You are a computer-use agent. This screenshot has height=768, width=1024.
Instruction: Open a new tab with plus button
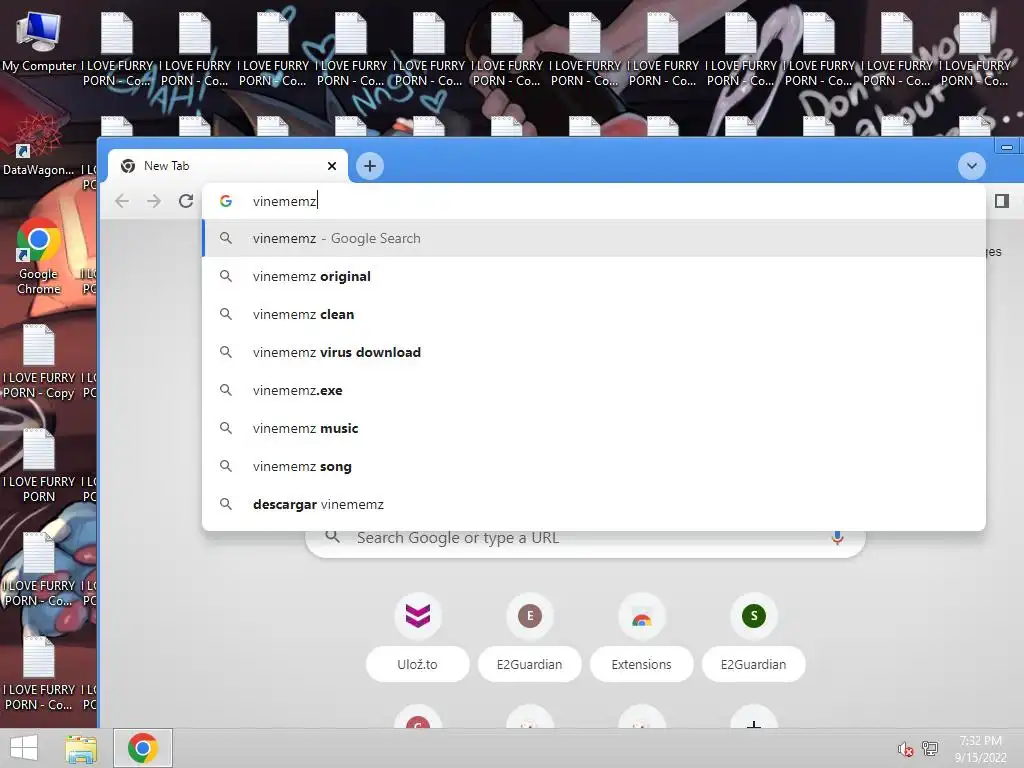[370, 166]
